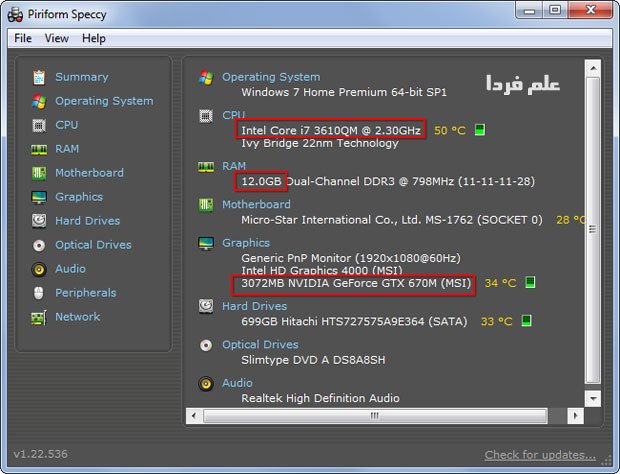Click the vertical scrollbar up arrow
The width and height of the screenshot is (620, 474).
(593, 68)
